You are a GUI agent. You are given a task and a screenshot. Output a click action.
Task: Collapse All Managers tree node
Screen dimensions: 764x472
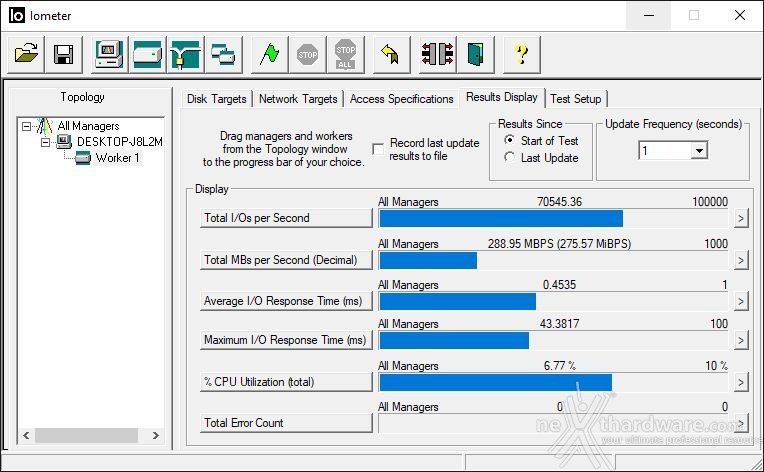click(x=26, y=126)
